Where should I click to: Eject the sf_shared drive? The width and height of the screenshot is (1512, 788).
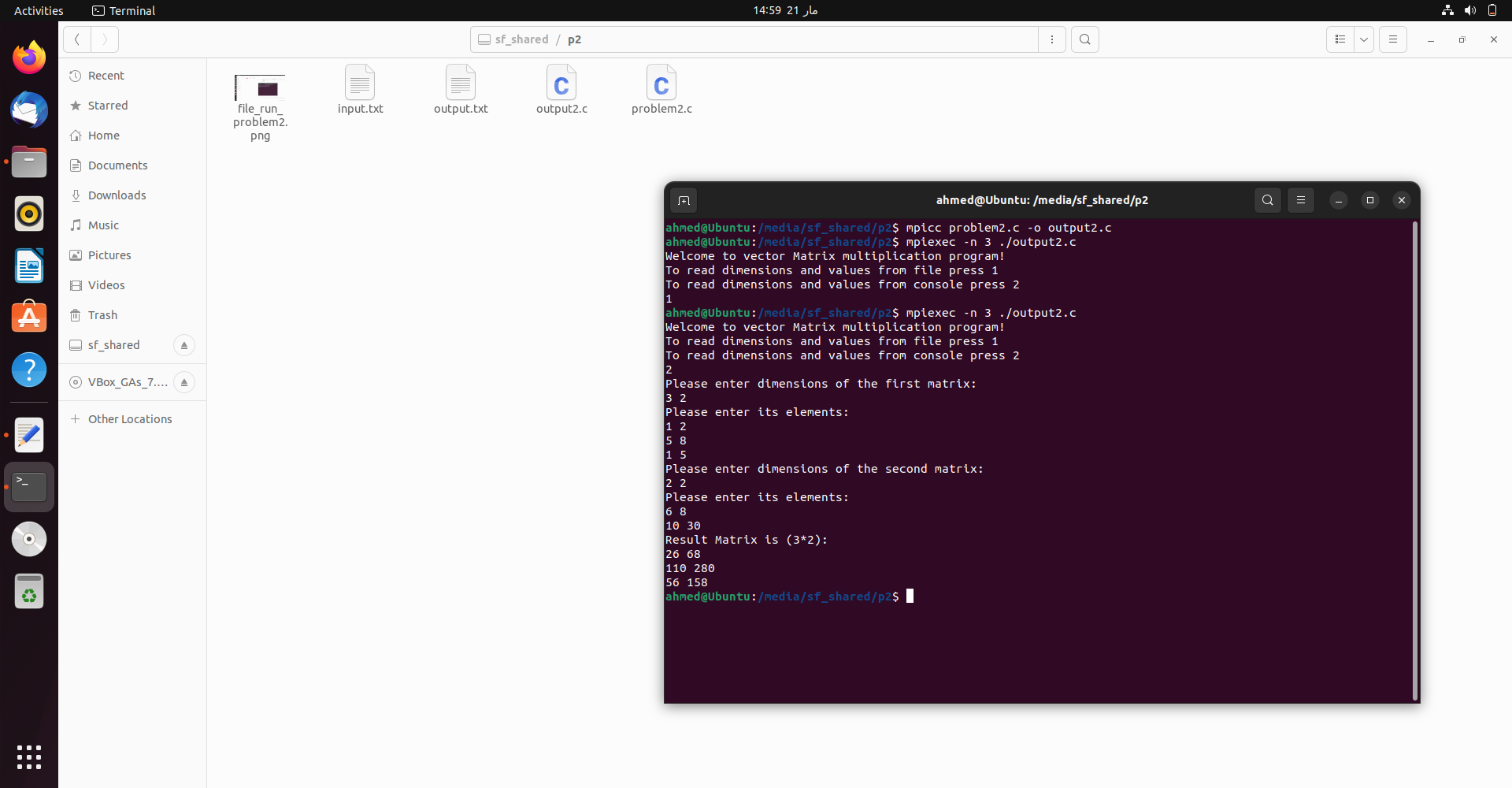coord(183,345)
